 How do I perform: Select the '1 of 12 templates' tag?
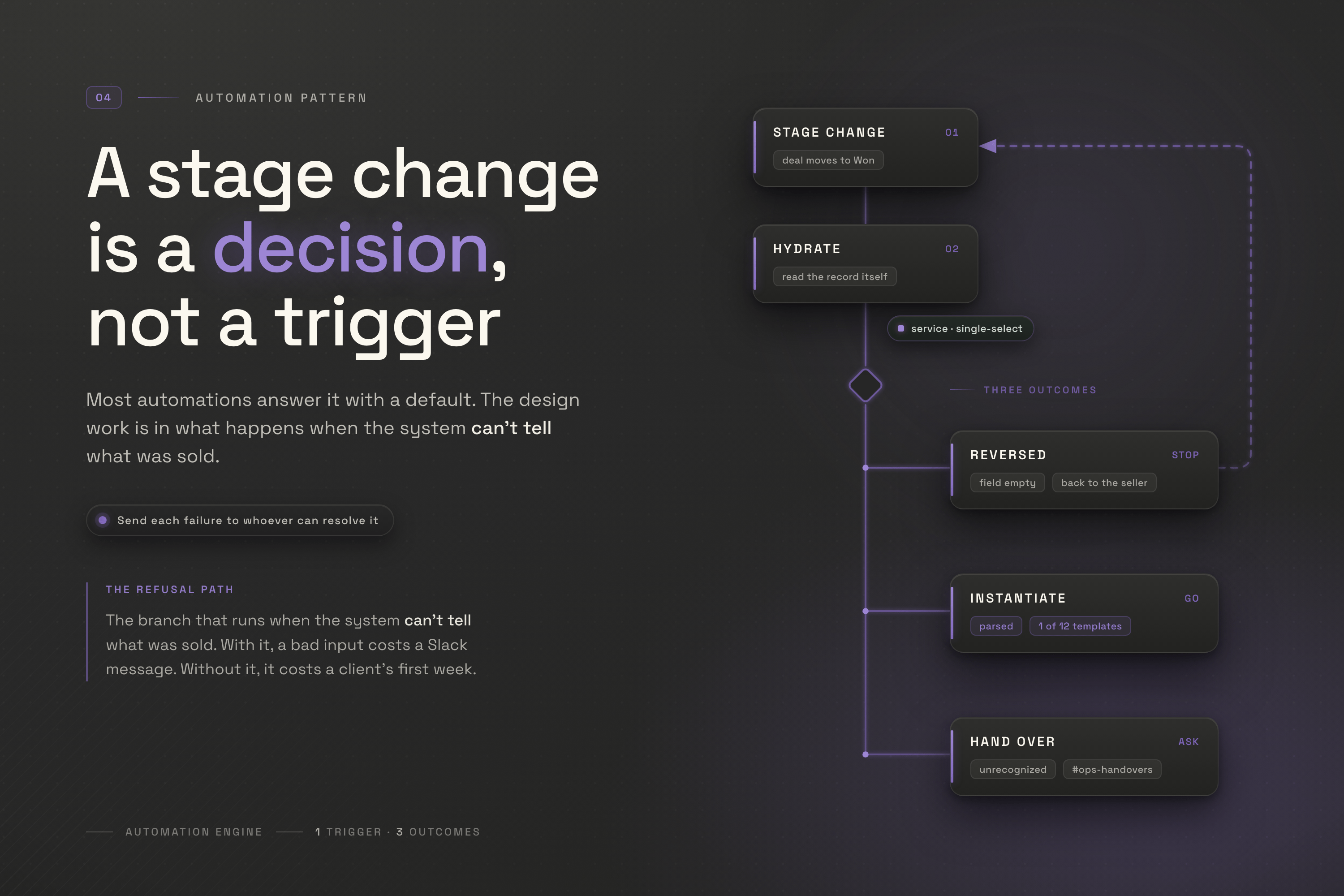1080,626
